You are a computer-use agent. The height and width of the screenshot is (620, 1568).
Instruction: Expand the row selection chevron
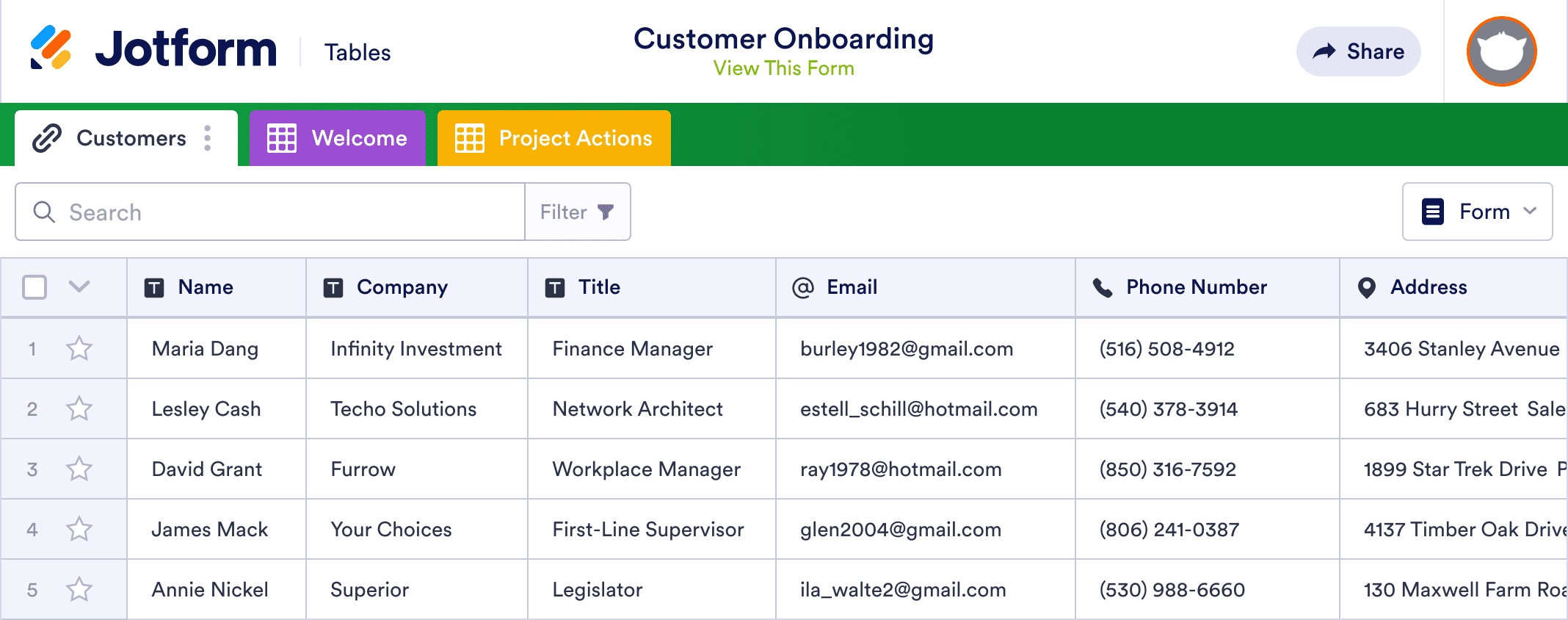[x=79, y=286]
